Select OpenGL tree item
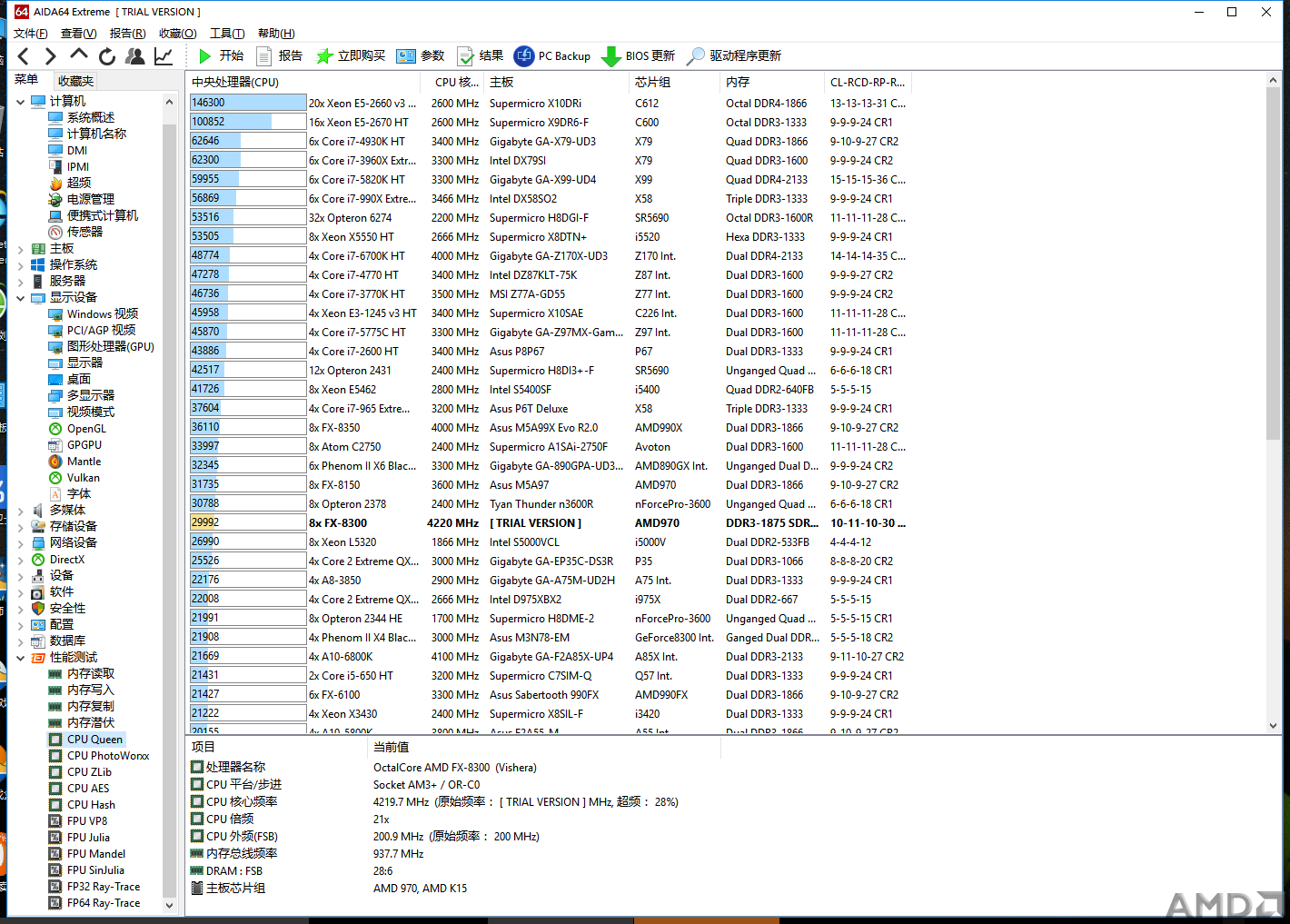Image resolution: width=1290 pixels, height=924 pixels. tap(77, 429)
